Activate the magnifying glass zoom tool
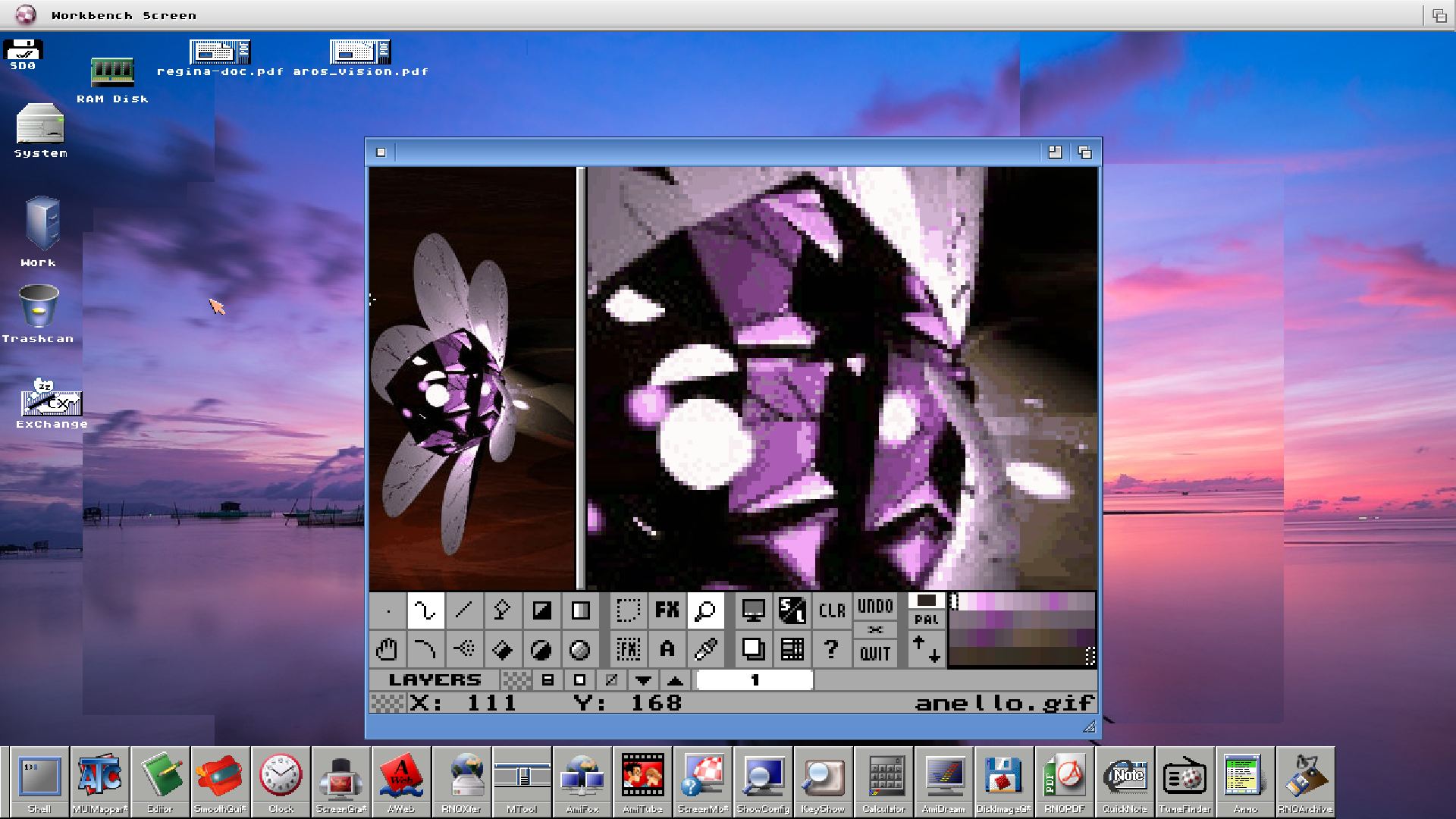Viewport: 1456px width, 819px height. (704, 610)
